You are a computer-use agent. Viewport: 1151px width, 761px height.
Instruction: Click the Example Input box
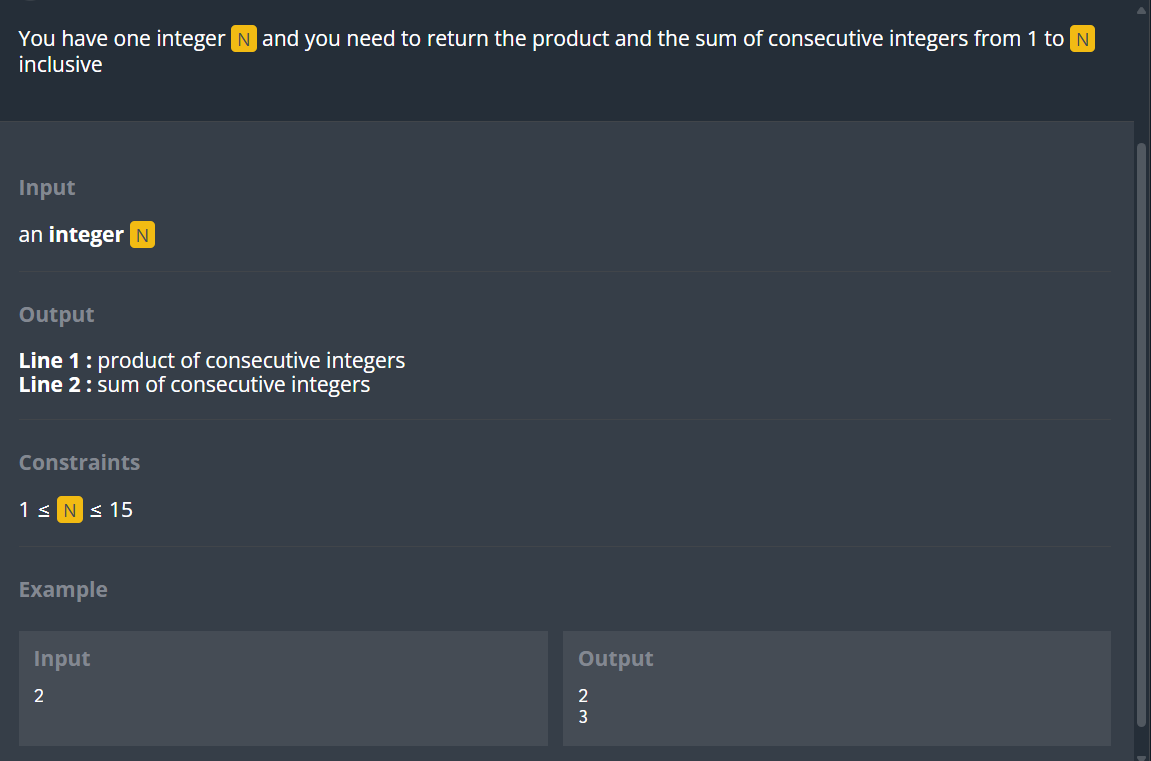click(283, 688)
